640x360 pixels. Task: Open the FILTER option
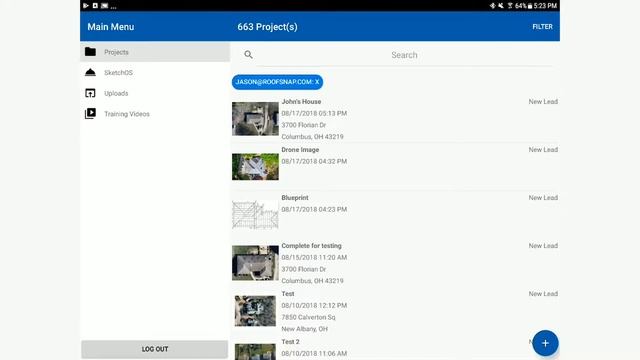(542, 27)
